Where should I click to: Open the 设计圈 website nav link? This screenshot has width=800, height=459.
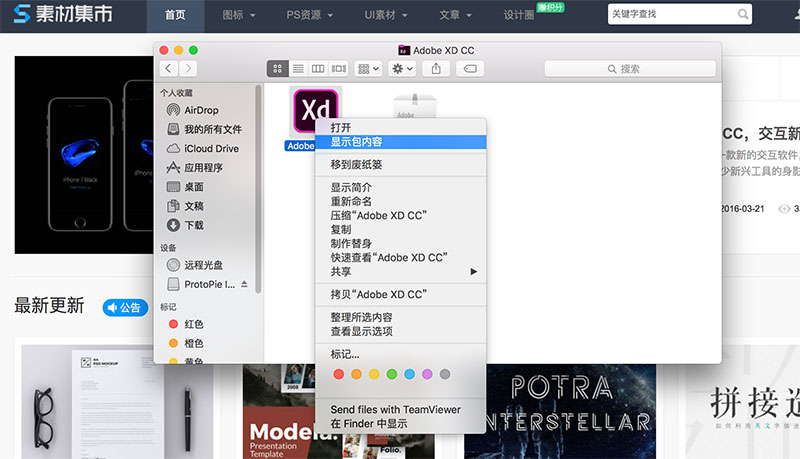point(519,15)
